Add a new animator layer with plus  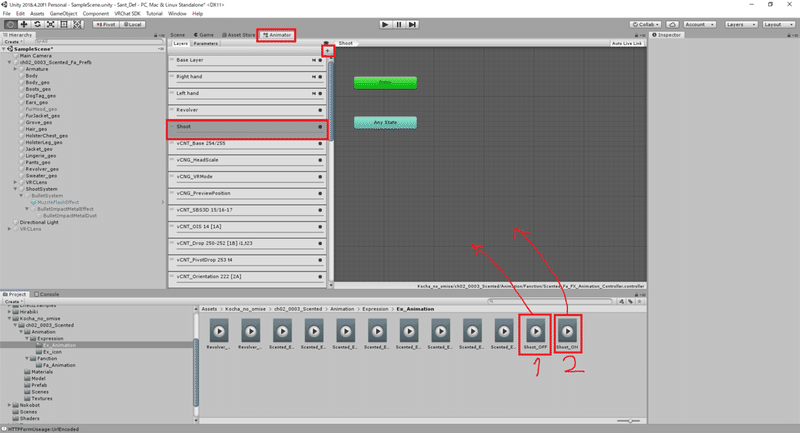coord(328,51)
